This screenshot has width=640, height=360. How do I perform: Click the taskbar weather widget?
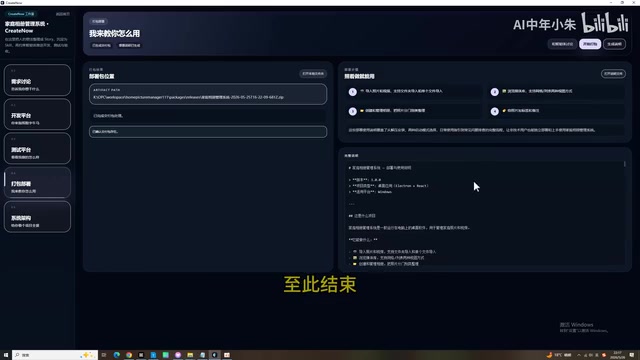[559, 355]
